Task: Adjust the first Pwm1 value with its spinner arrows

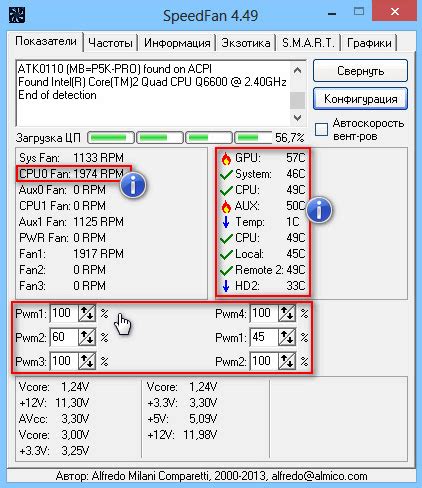Action: pos(87,313)
